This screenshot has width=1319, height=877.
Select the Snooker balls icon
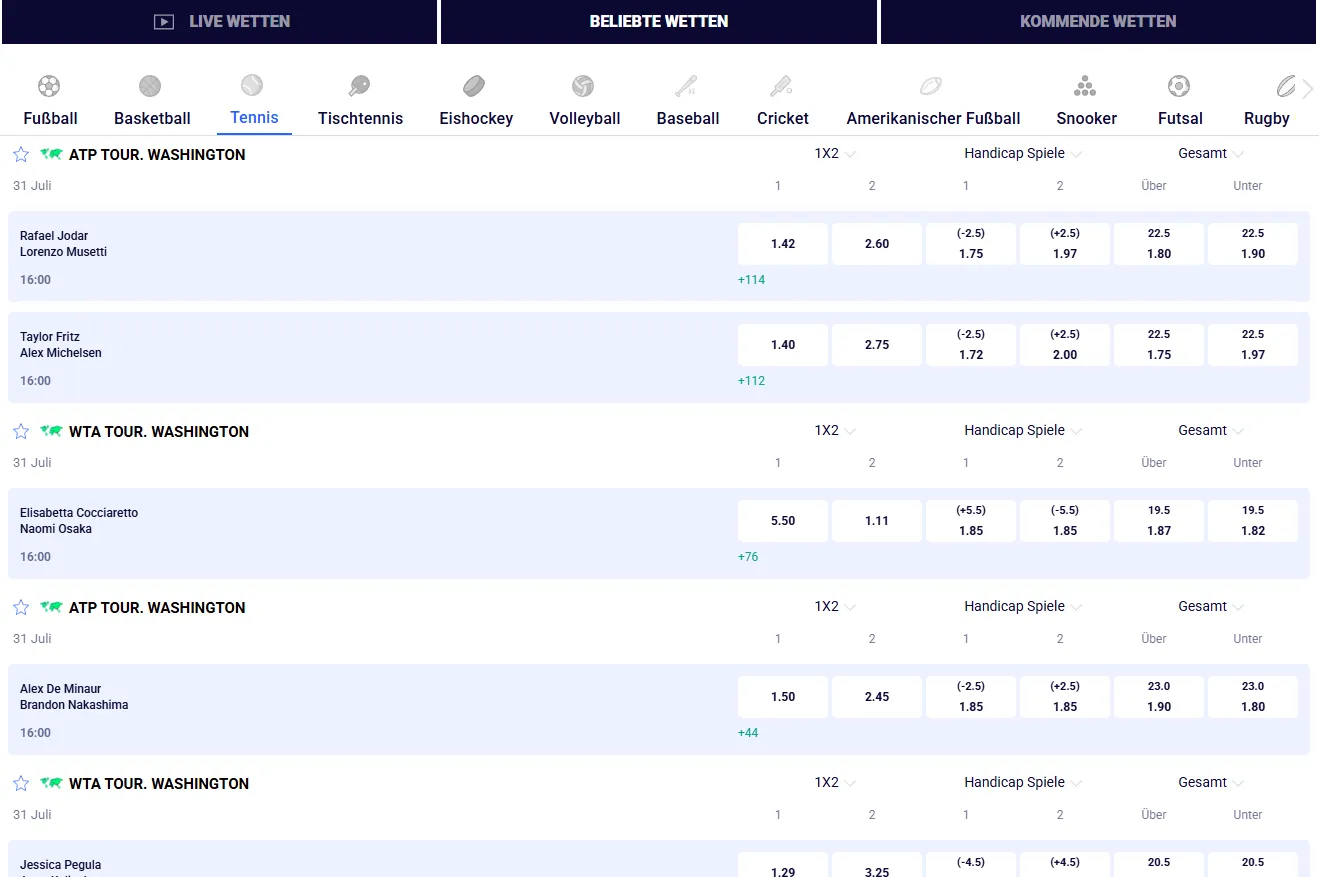click(1085, 86)
